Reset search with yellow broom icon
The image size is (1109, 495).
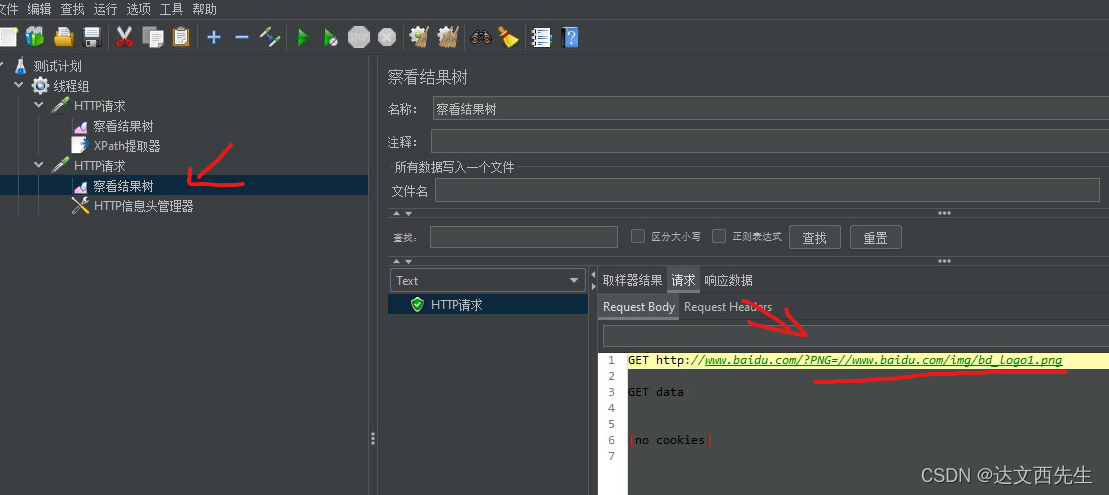(x=509, y=37)
